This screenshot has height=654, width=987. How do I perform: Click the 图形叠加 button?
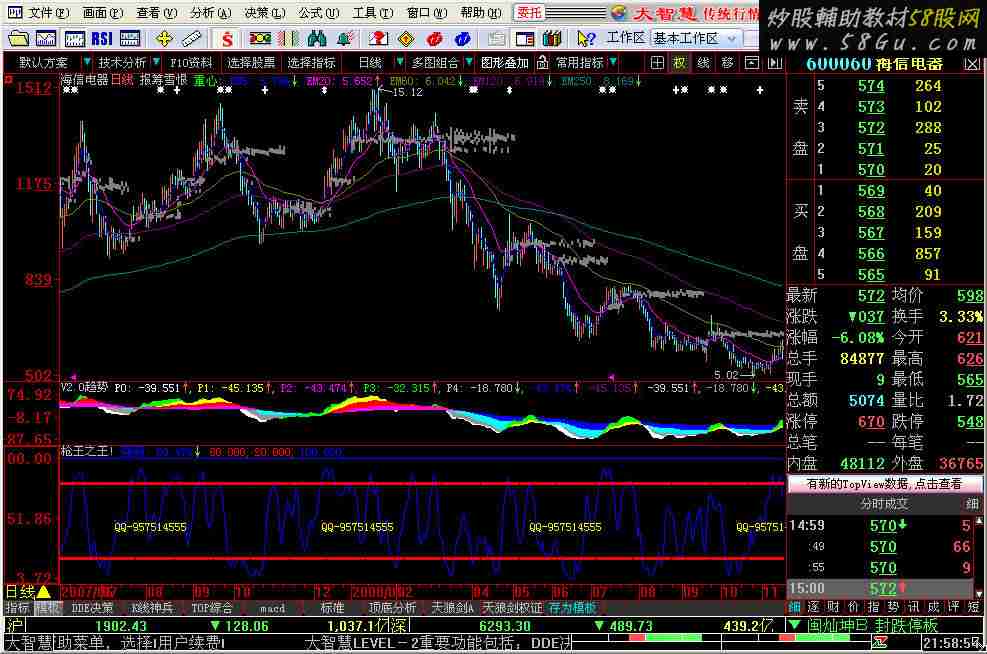[x=504, y=63]
